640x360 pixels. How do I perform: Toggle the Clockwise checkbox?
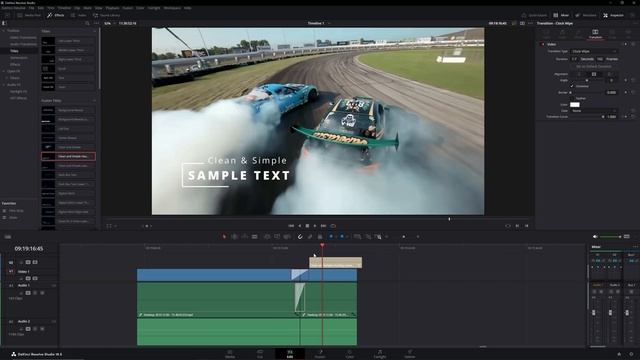tap(572, 86)
